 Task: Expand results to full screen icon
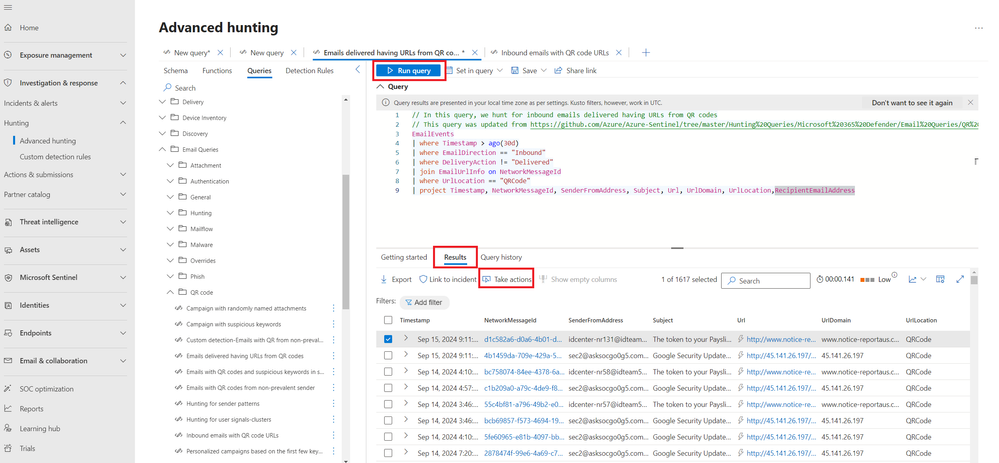point(960,280)
